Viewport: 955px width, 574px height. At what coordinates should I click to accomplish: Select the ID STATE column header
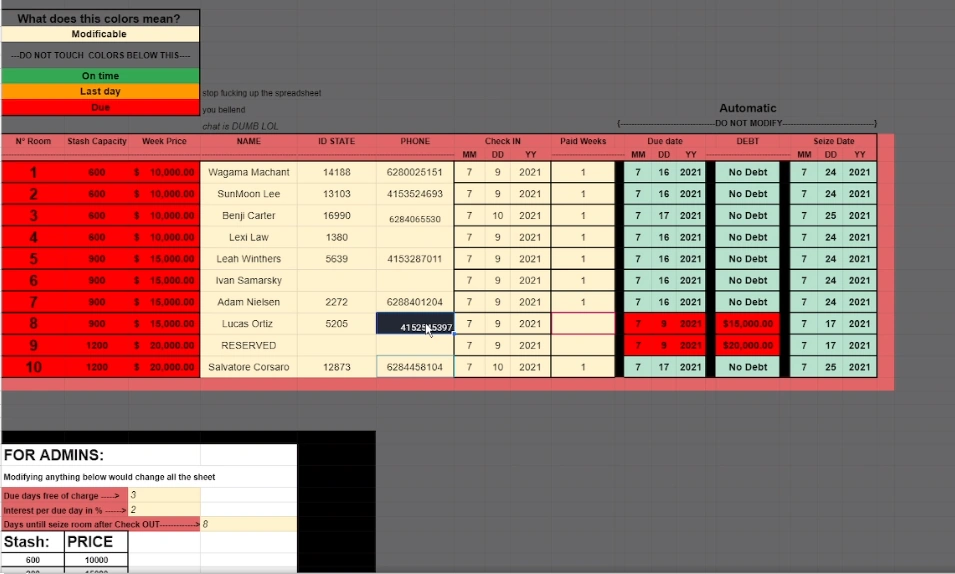336,141
